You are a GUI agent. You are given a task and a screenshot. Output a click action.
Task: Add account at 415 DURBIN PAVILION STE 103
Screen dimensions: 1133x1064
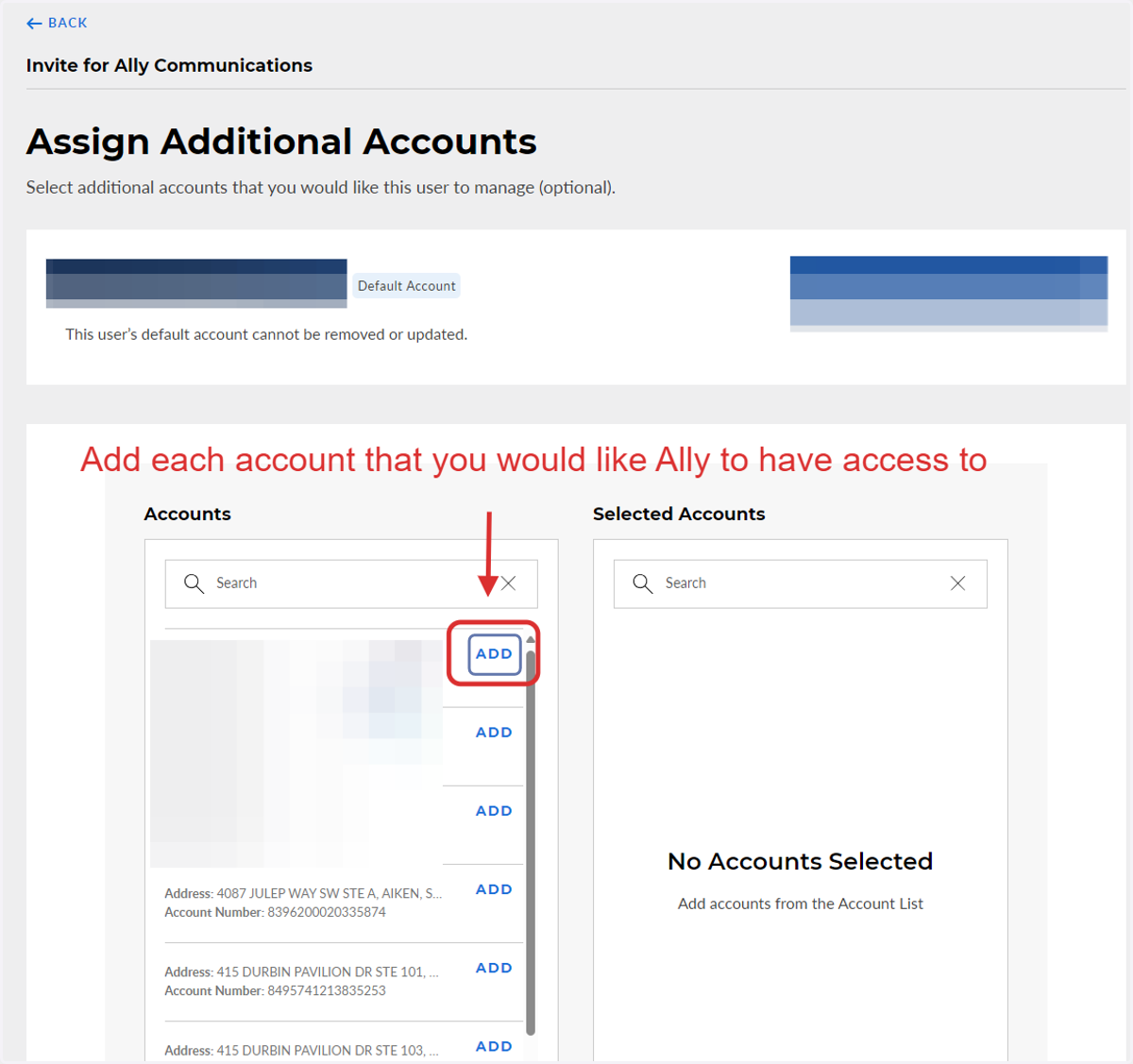click(494, 1046)
